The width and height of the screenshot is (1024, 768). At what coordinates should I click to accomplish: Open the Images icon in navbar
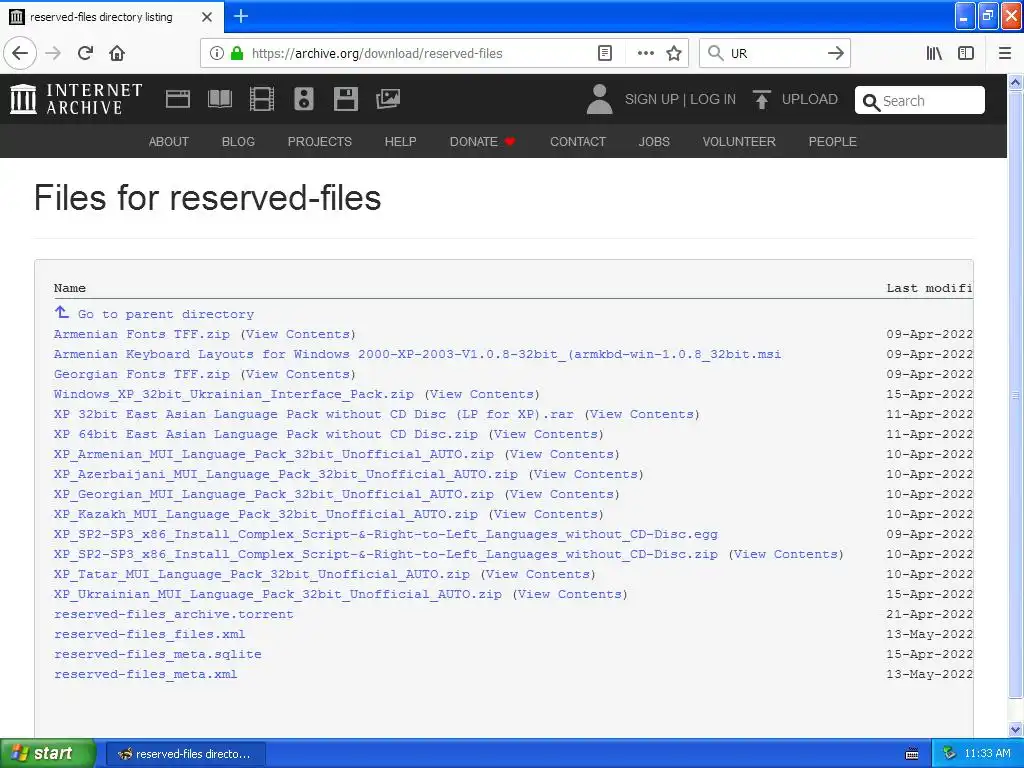[388, 99]
